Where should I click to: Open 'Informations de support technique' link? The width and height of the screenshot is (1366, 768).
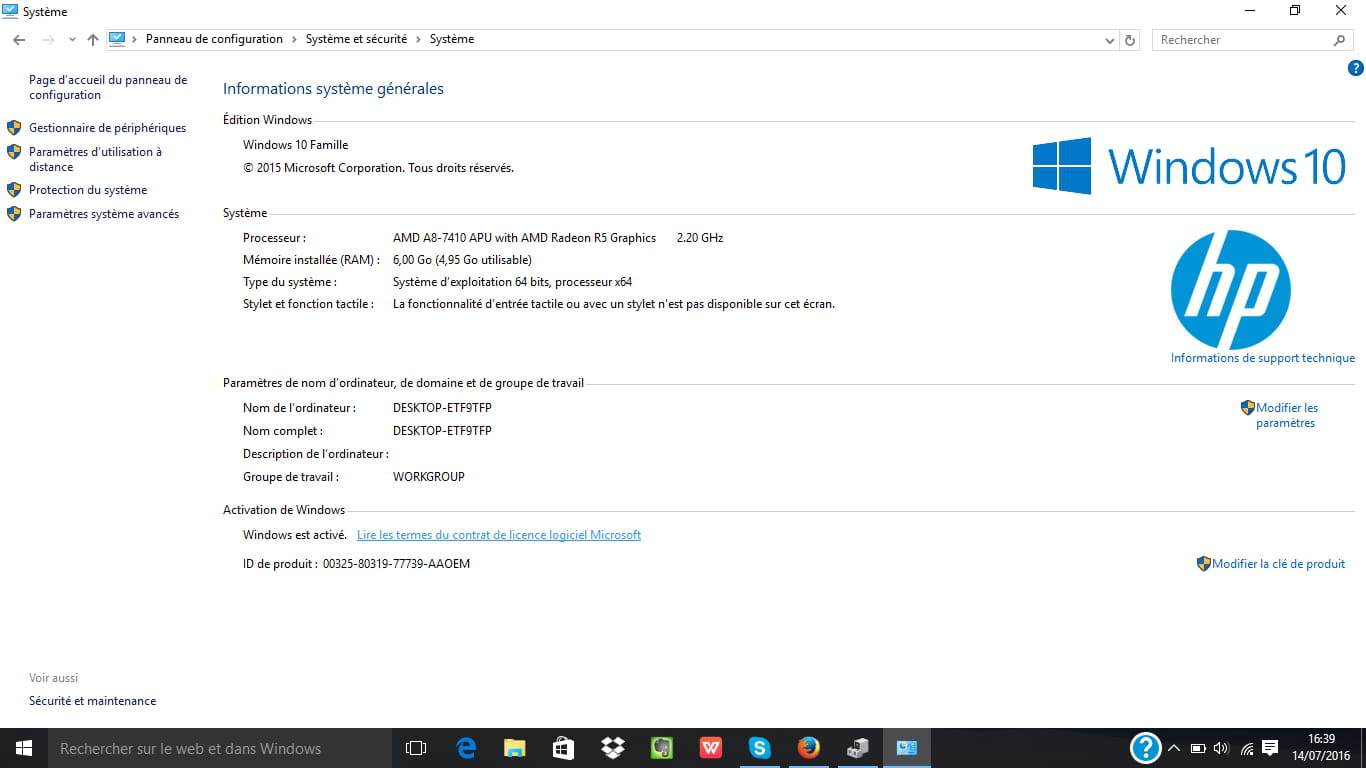1263,358
